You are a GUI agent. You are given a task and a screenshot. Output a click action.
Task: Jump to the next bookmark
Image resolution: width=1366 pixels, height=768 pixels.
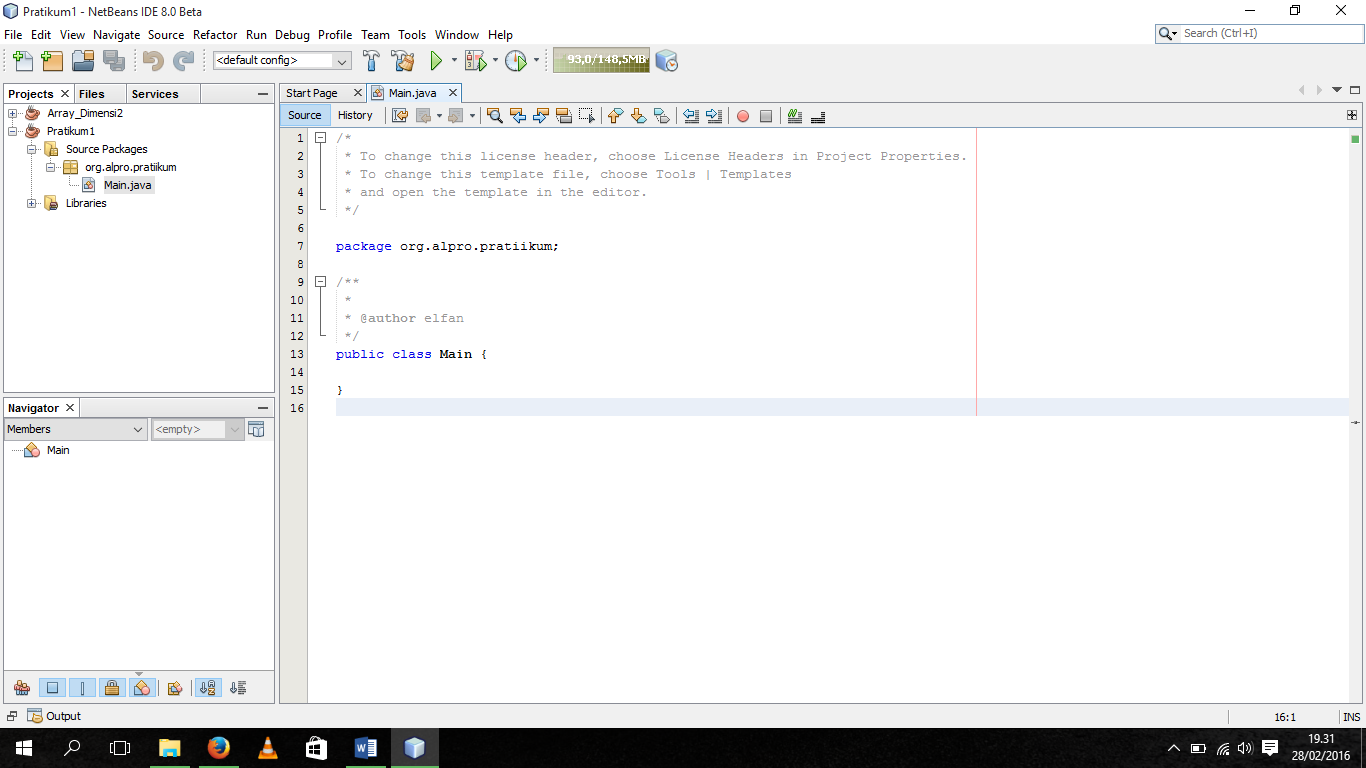click(638, 116)
